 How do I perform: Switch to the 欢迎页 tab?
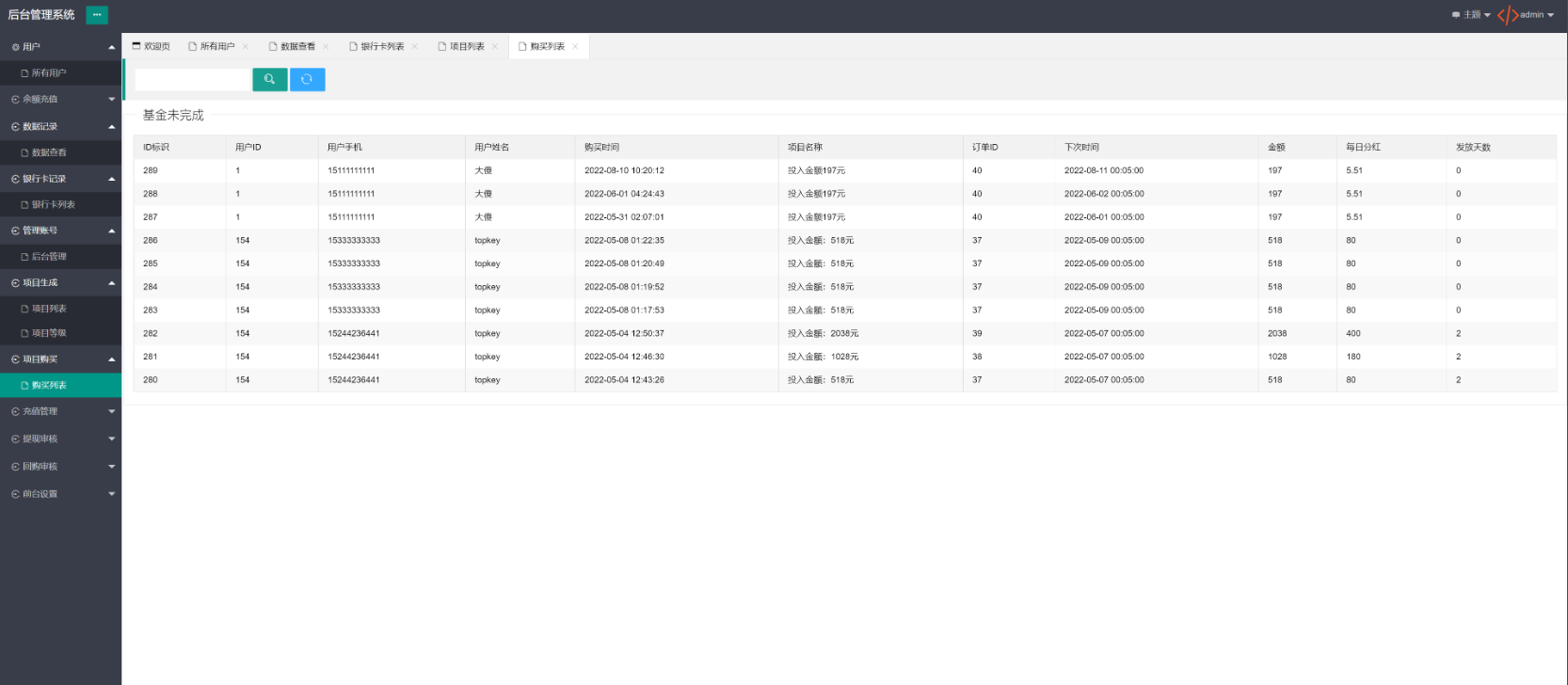point(152,47)
